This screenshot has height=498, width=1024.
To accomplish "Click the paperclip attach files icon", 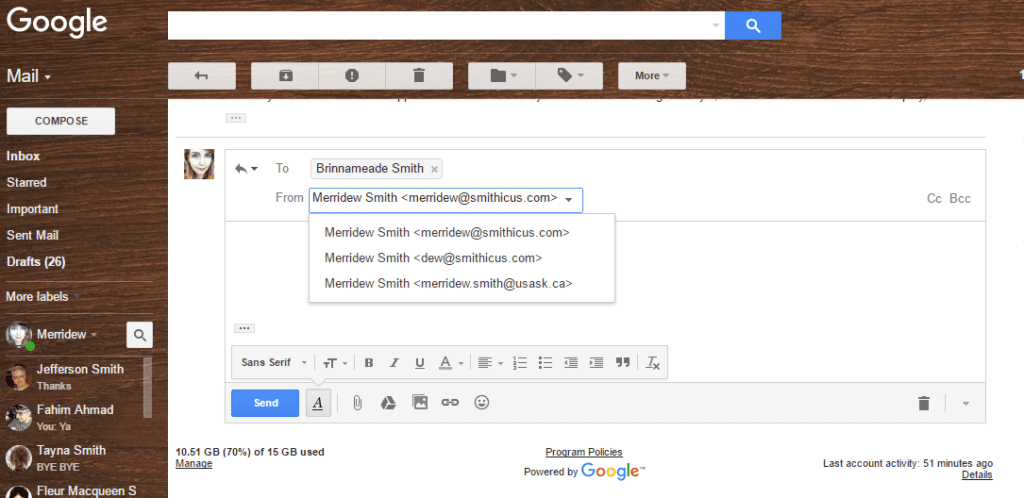I will point(357,403).
